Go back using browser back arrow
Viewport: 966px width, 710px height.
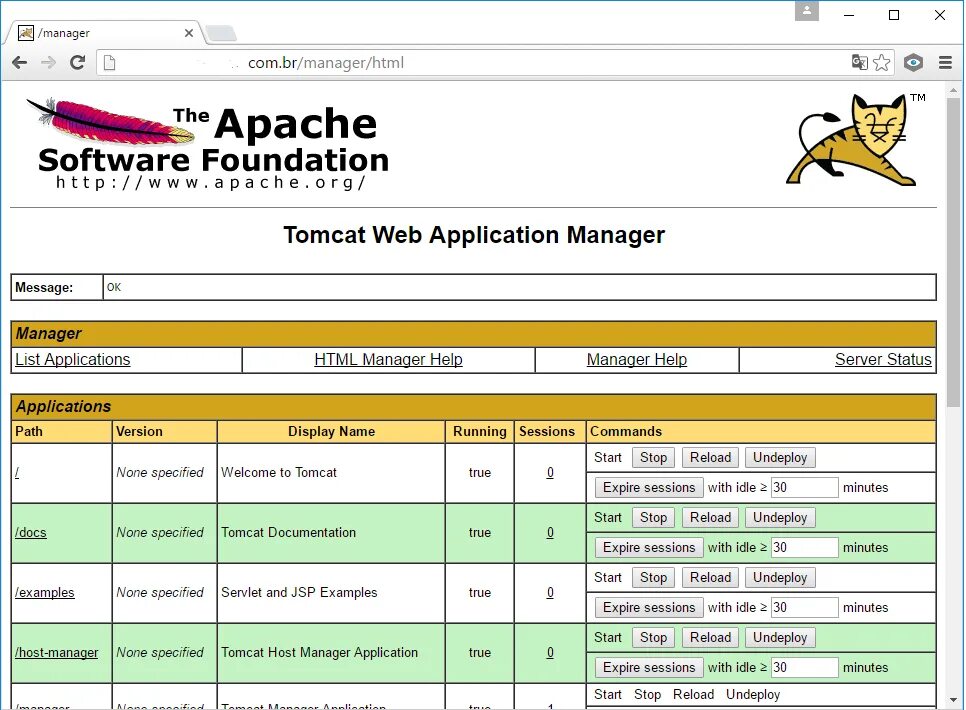(20, 62)
